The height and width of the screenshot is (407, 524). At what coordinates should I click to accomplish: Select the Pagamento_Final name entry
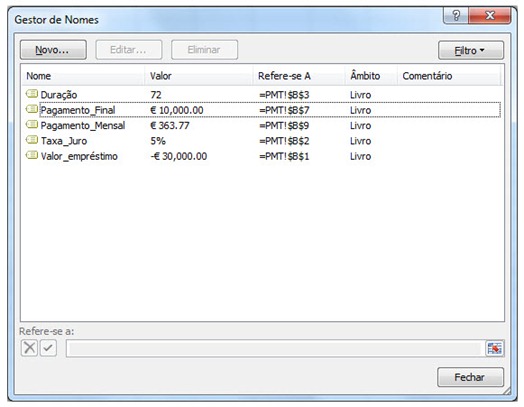tap(78, 110)
